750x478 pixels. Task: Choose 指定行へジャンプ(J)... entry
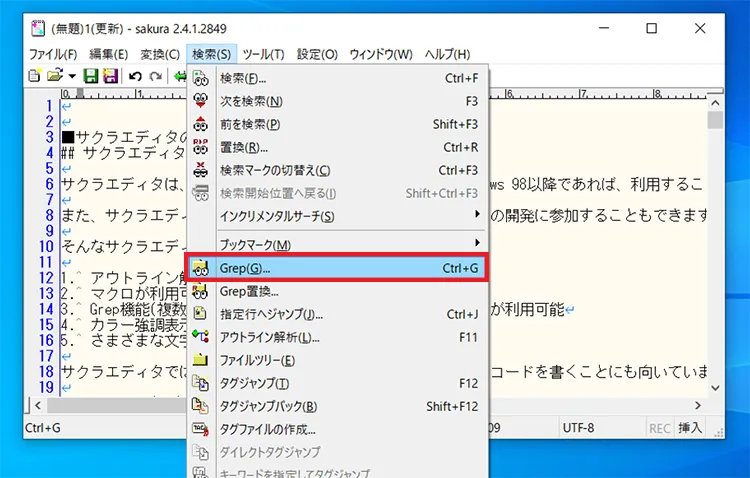pos(338,314)
